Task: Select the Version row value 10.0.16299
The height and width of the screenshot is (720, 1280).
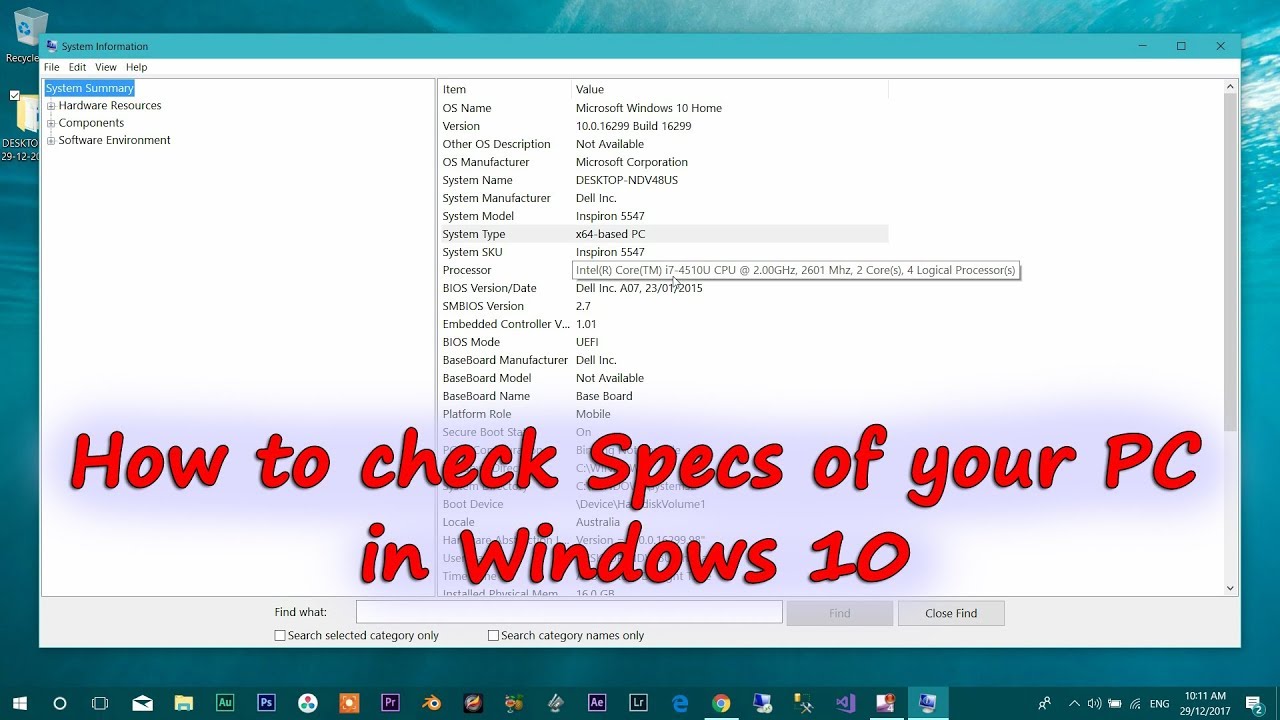Action: pyautogui.click(x=633, y=126)
